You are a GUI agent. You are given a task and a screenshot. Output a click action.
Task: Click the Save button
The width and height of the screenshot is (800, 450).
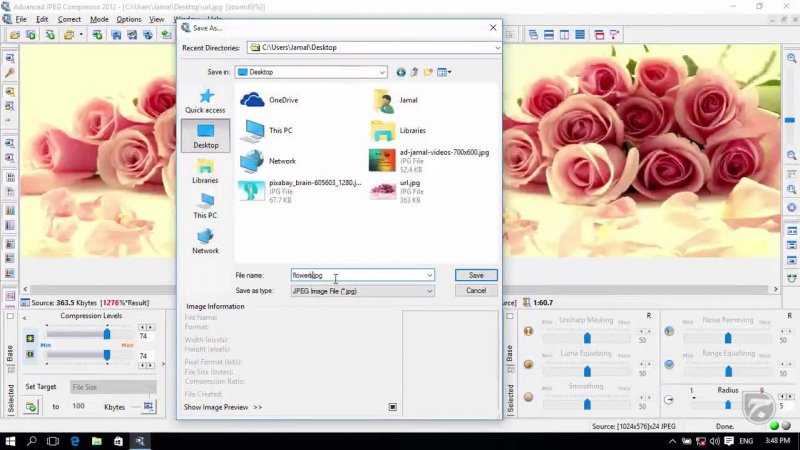pos(476,275)
